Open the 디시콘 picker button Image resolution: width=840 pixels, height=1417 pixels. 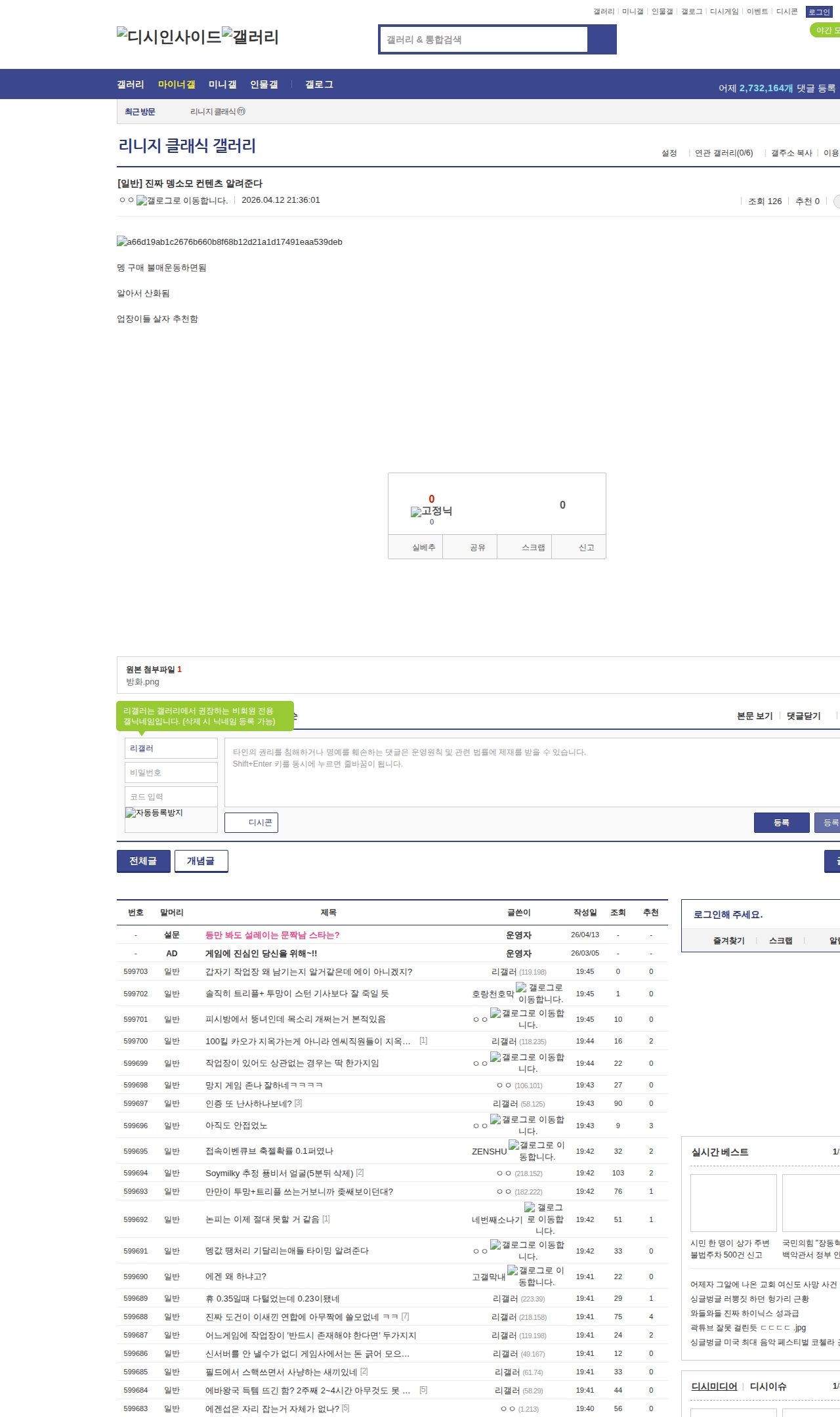[251, 822]
